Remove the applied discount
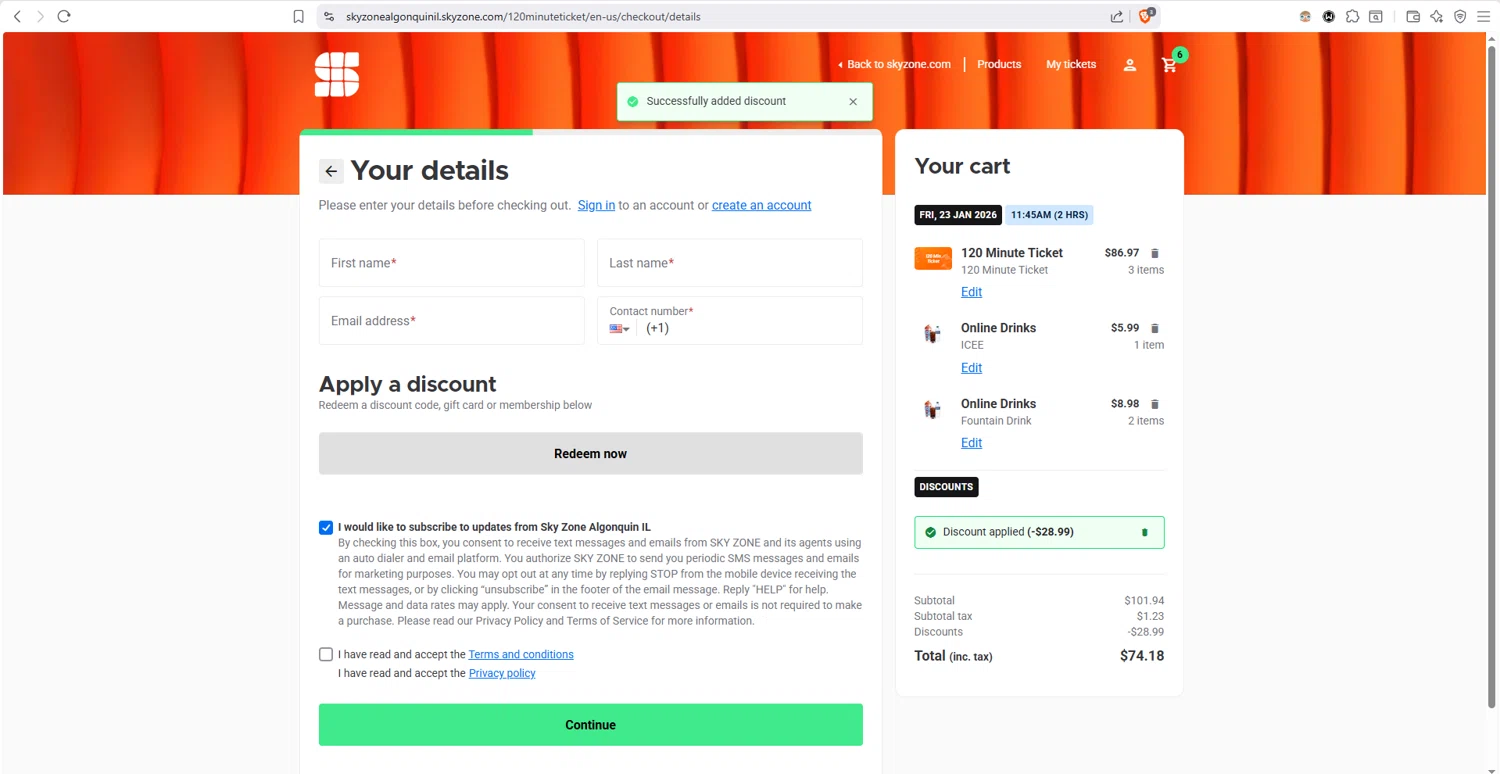Image resolution: width=1500 pixels, height=774 pixels. (1145, 533)
